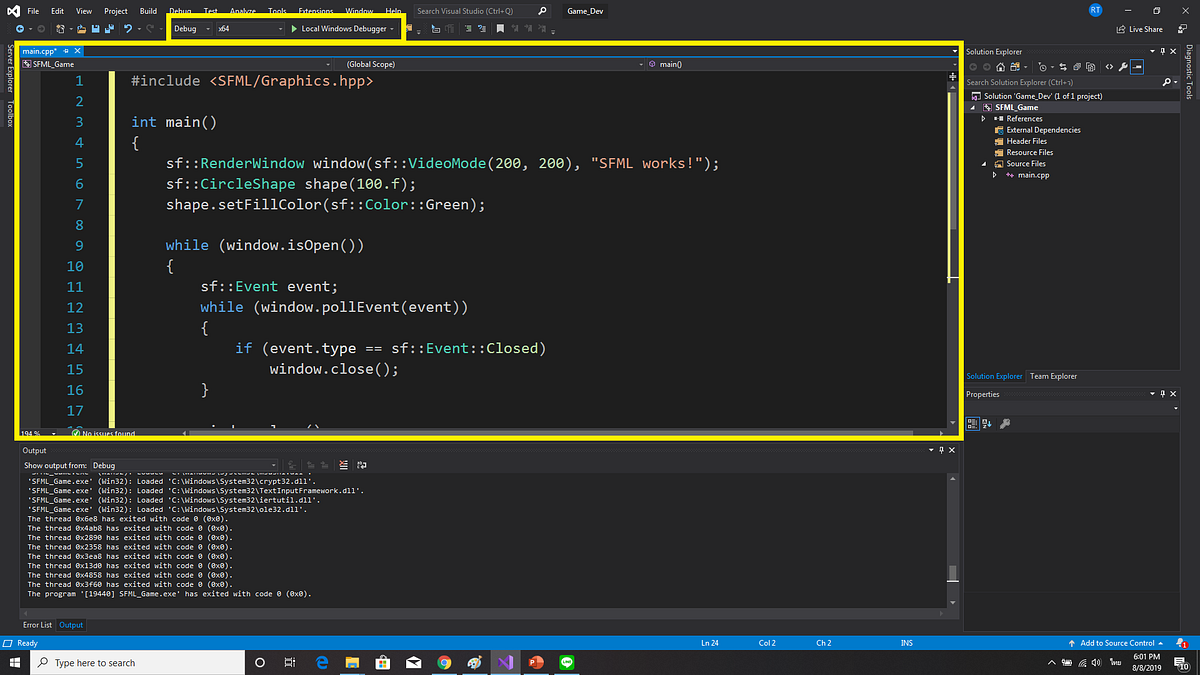
Task: Open the (Global Scope) dropdown
Action: tap(488, 64)
